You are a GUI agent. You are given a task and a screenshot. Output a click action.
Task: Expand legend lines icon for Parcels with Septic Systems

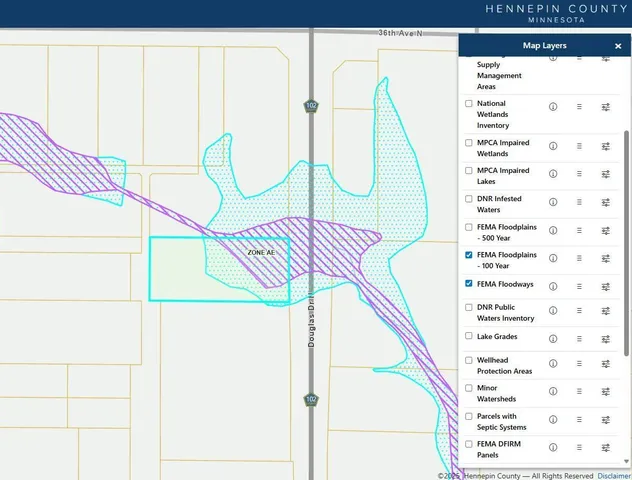[579, 416]
